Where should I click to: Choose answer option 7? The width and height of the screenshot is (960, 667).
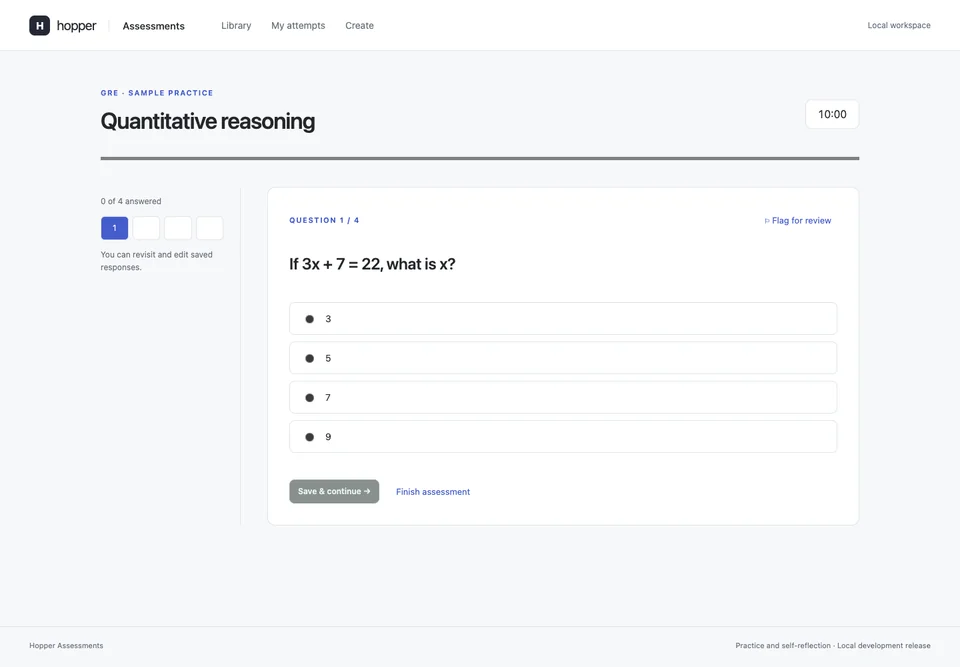point(563,398)
